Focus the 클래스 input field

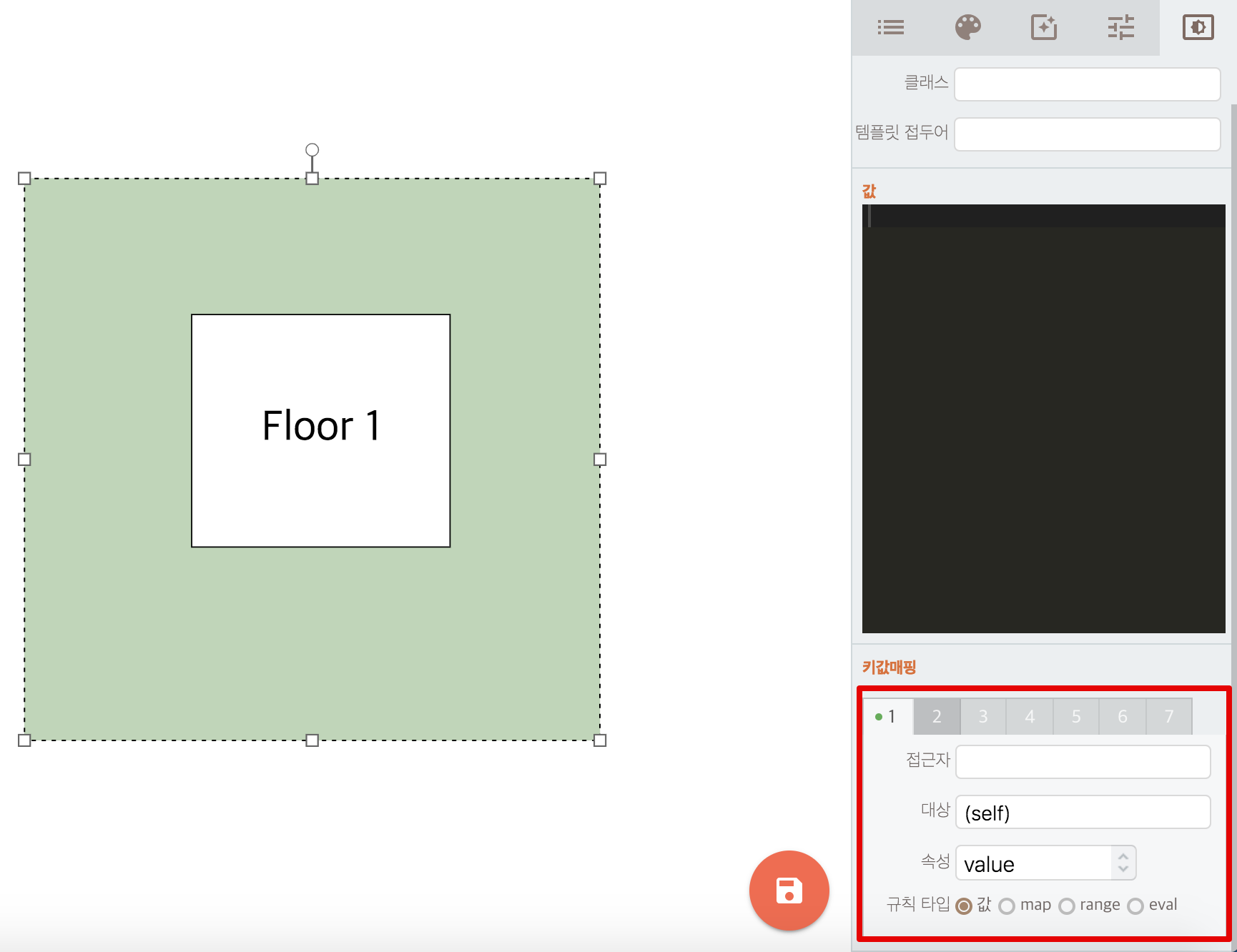click(x=1088, y=84)
